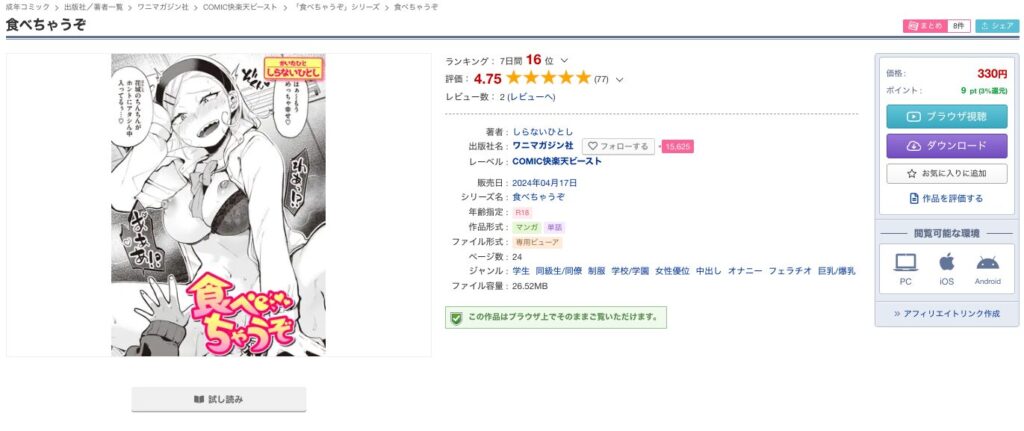Click the まとめ icon button

pos(925,26)
